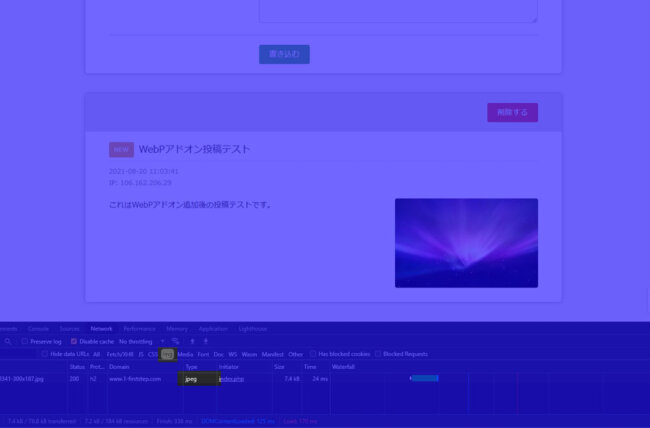Open the index.php initiator link
Screen dimensions: 650x428
[231, 379]
